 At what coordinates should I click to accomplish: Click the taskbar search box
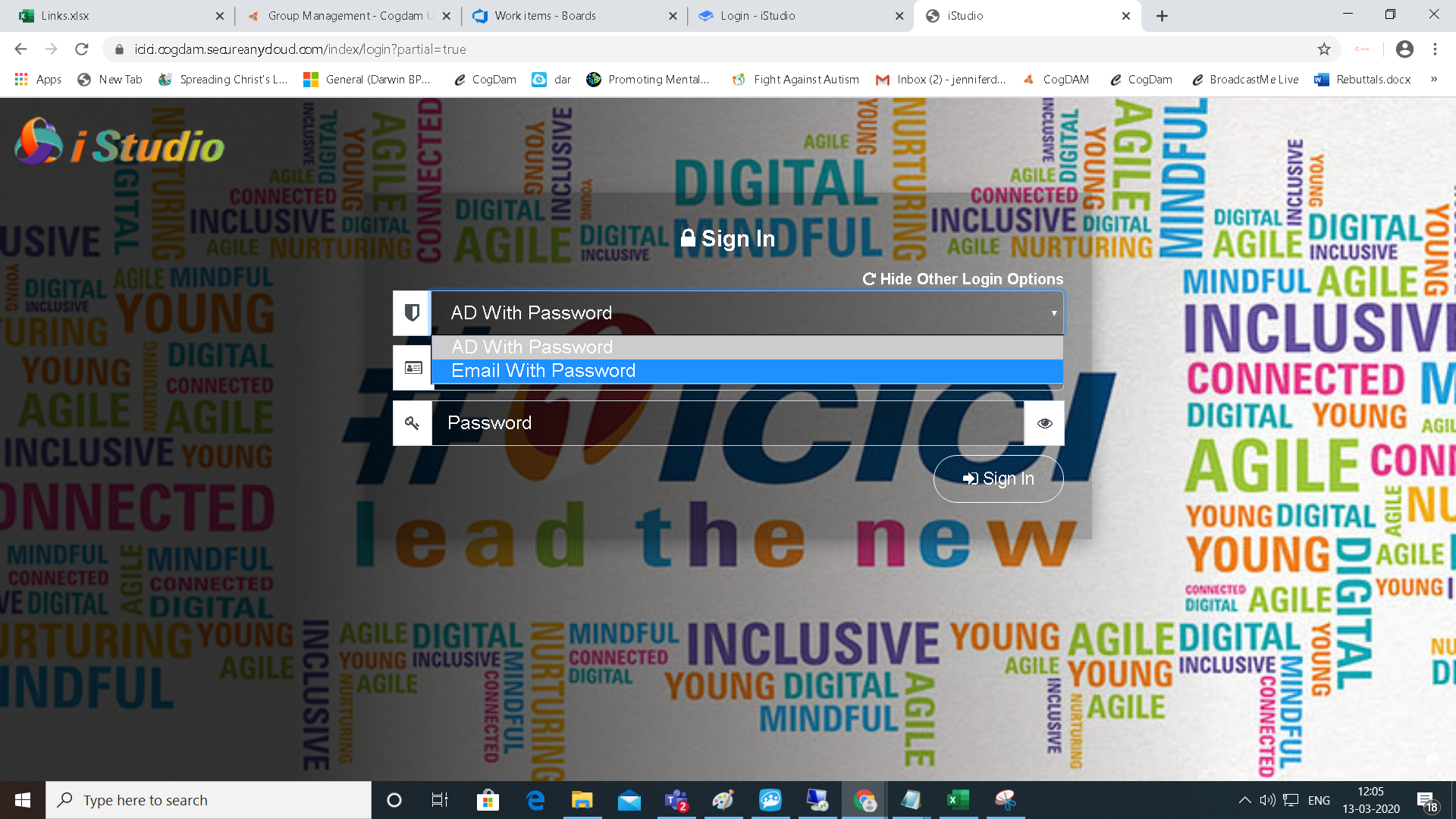tap(209, 800)
